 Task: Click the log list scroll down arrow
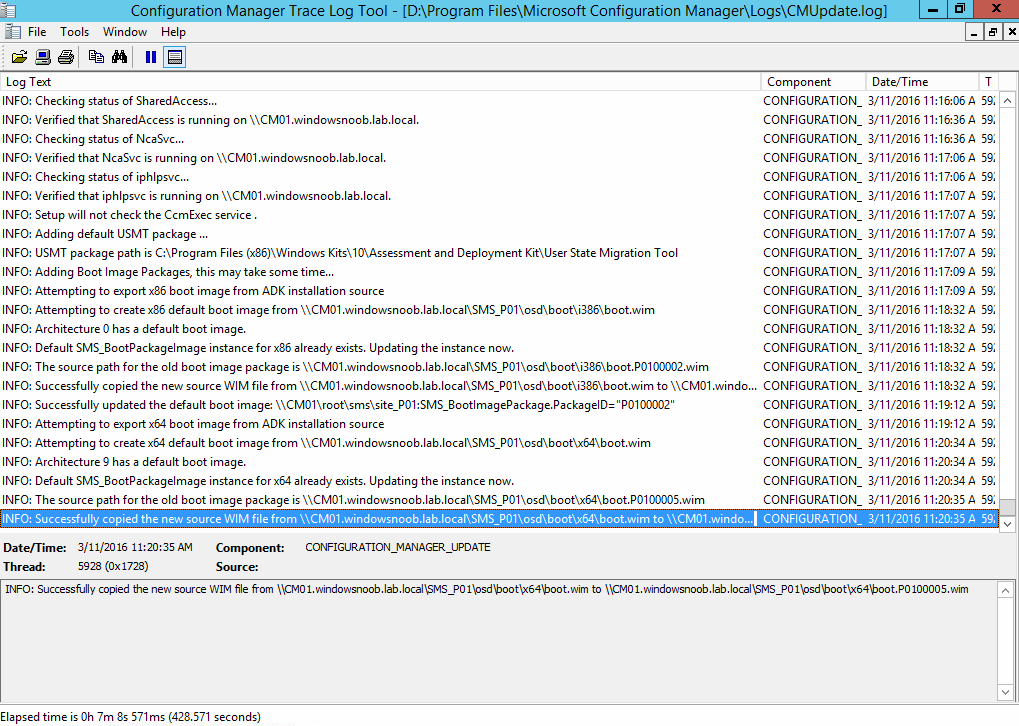(x=1007, y=523)
